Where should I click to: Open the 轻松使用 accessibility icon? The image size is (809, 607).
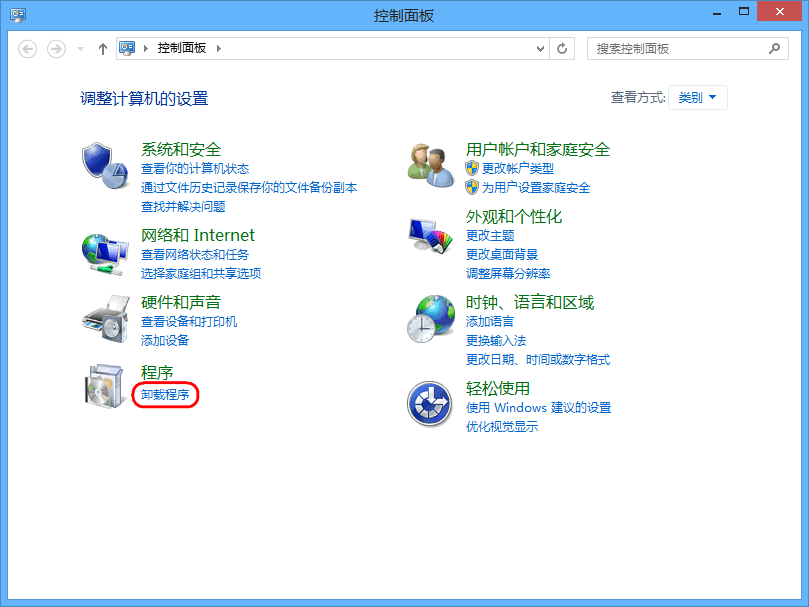coord(430,404)
